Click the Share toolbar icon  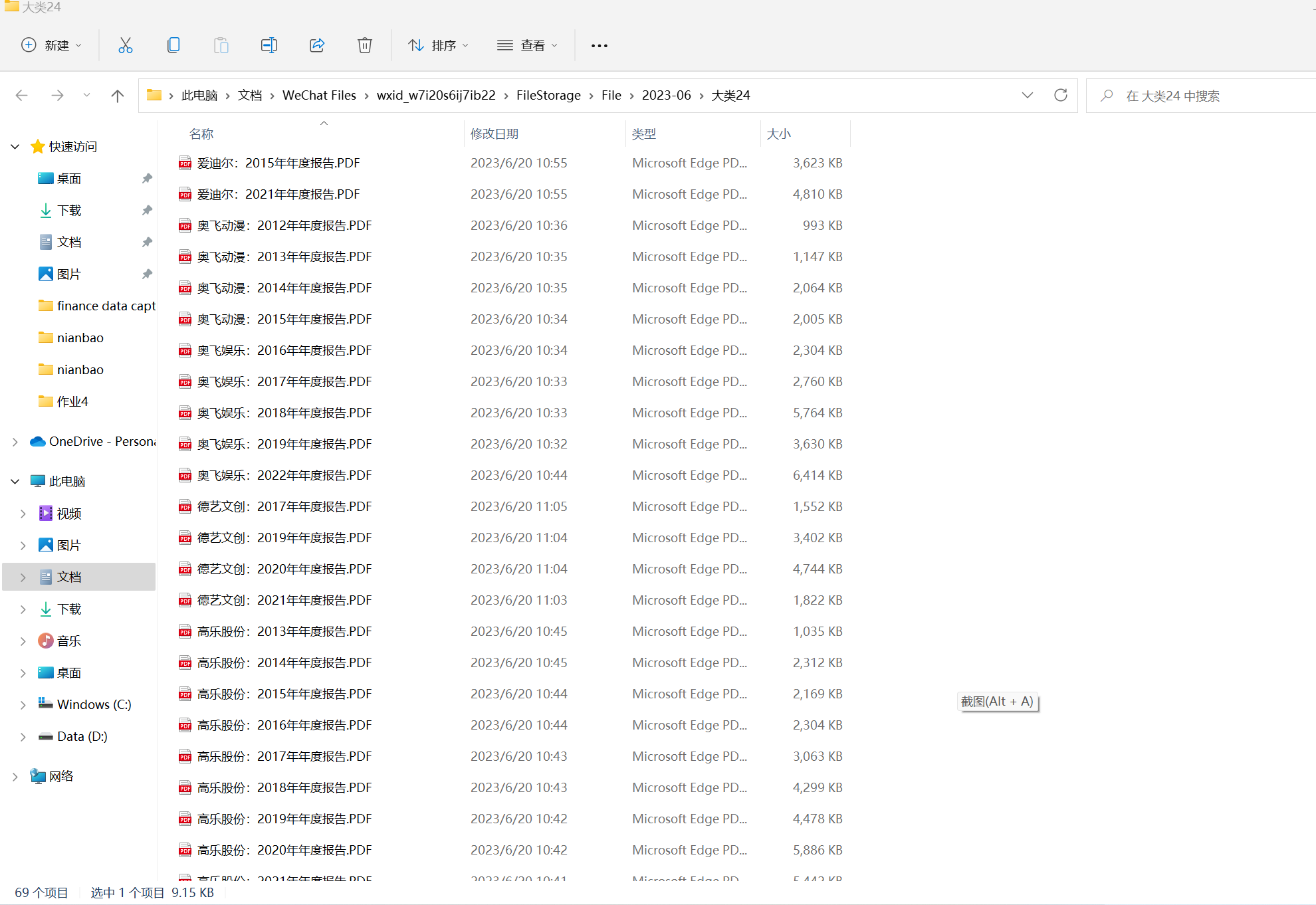317,45
